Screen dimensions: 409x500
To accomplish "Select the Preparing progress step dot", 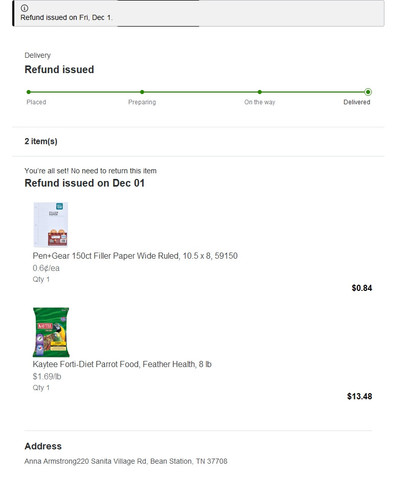I will point(142,92).
